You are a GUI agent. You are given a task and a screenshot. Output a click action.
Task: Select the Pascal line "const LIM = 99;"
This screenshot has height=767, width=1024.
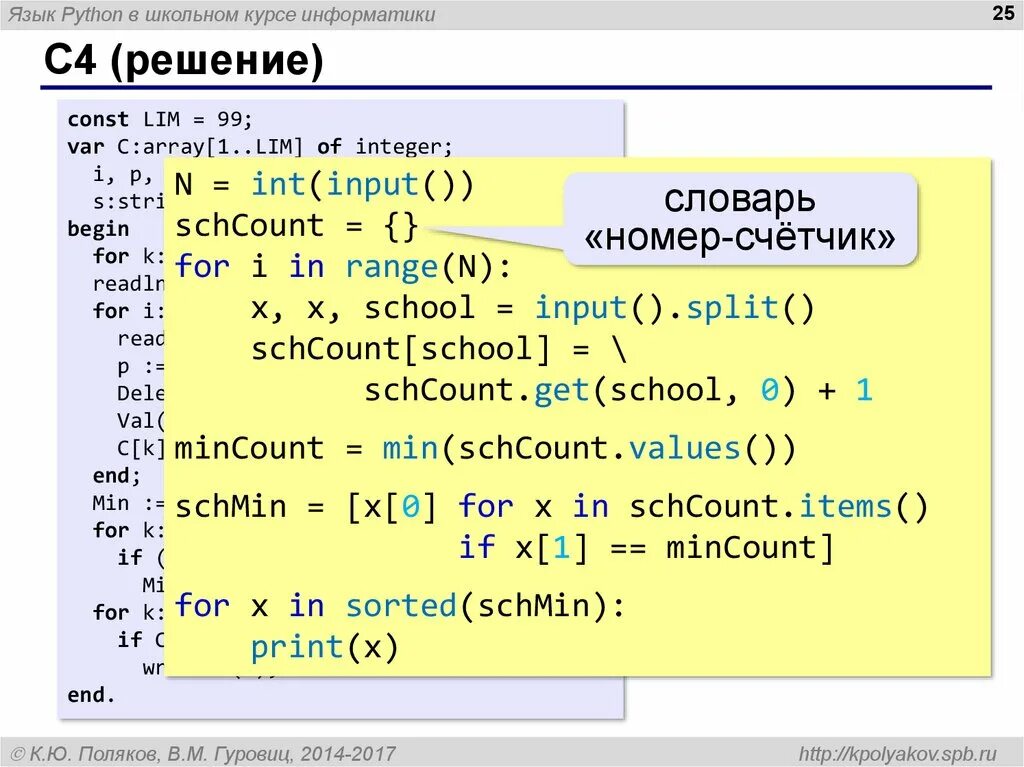click(x=159, y=119)
